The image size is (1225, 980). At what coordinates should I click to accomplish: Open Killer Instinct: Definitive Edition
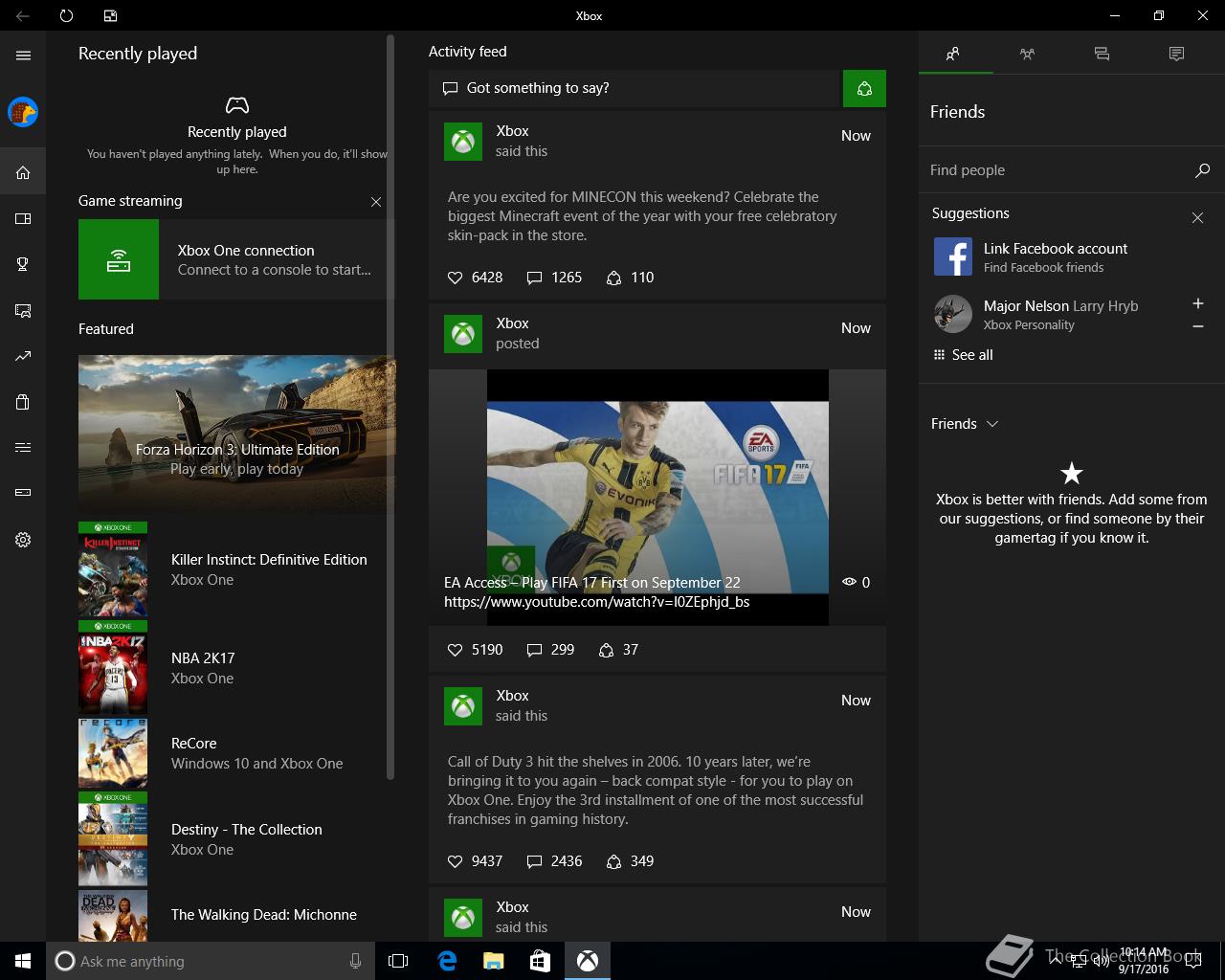[x=236, y=569]
